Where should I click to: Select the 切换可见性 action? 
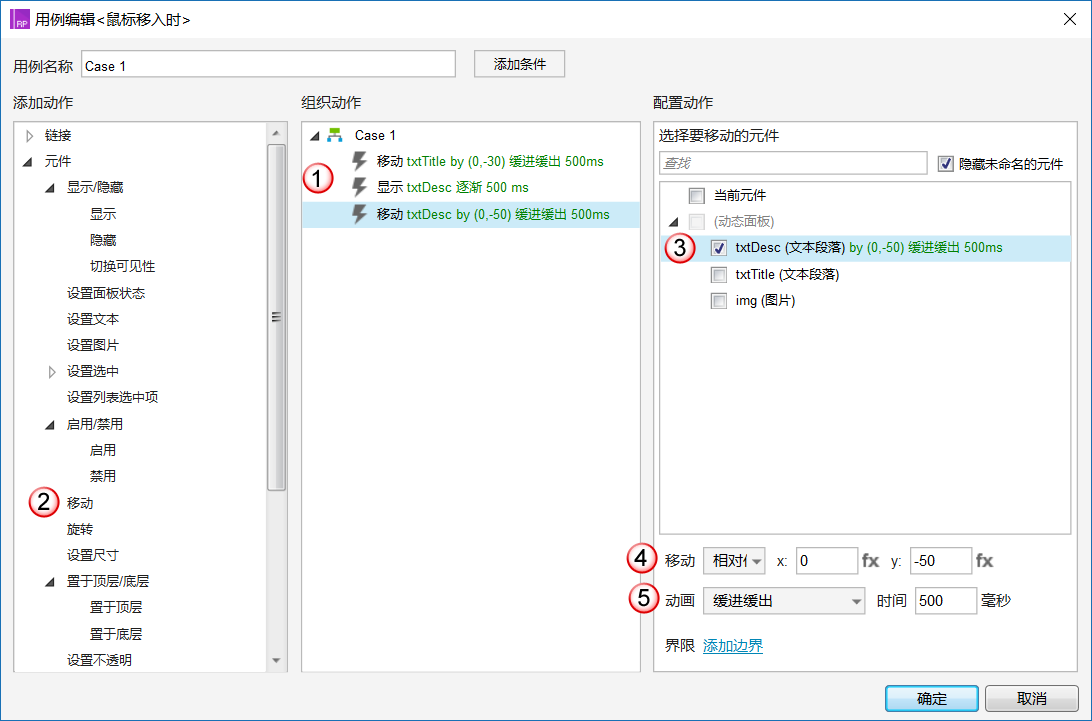tap(123, 266)
